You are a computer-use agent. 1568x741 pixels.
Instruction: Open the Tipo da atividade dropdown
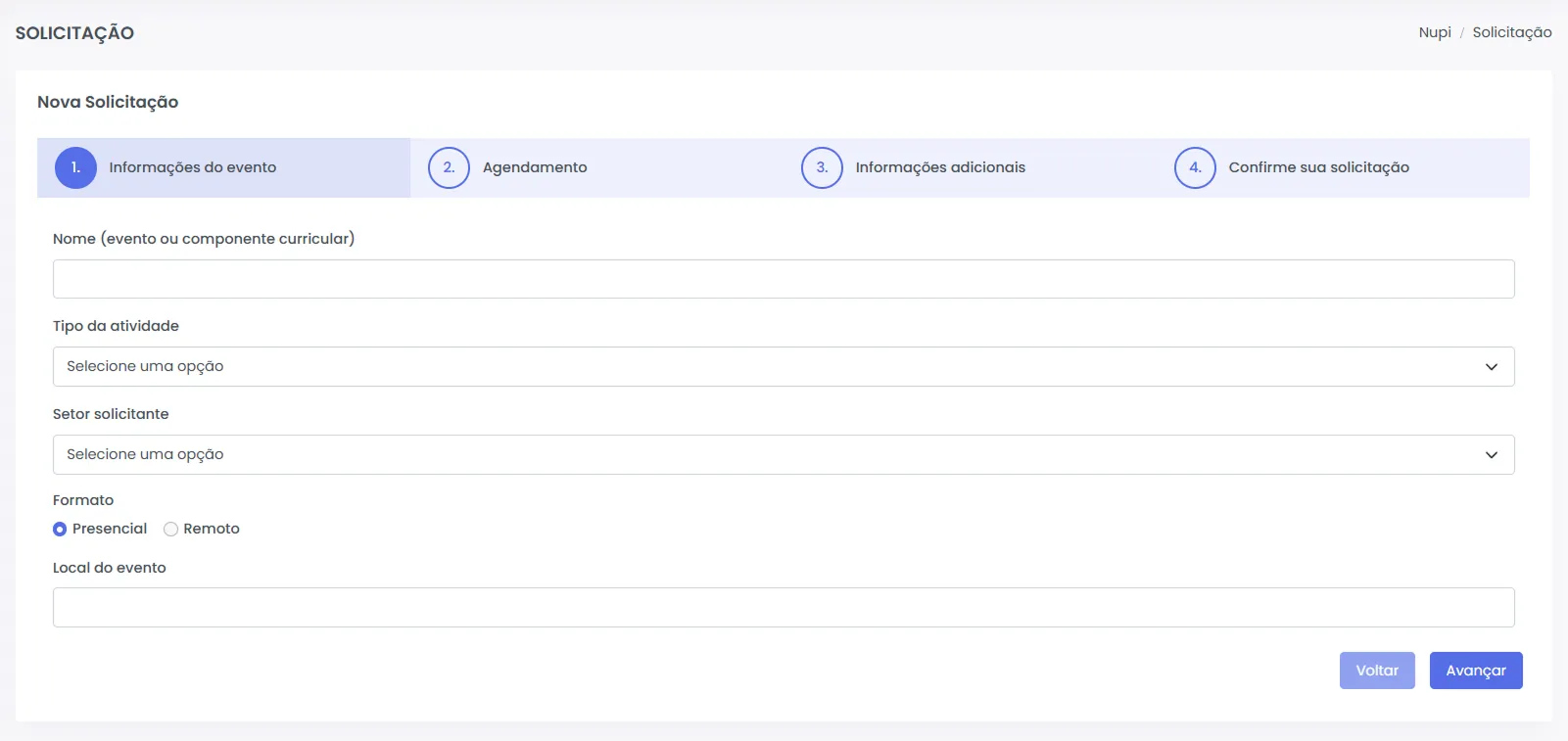(x=764, y=367)
